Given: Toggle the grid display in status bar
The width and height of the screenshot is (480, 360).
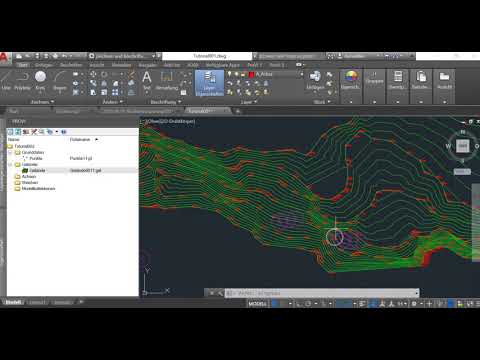Looking at the screenshot, I should (275, 304).
